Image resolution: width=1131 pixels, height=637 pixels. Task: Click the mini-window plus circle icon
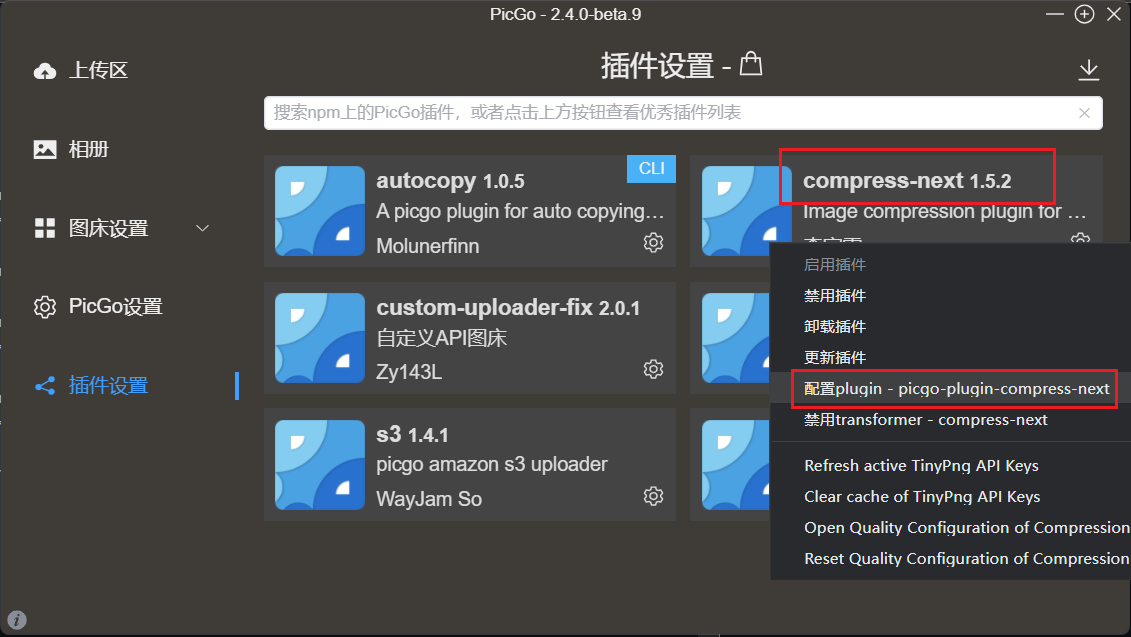point(1084,14)
